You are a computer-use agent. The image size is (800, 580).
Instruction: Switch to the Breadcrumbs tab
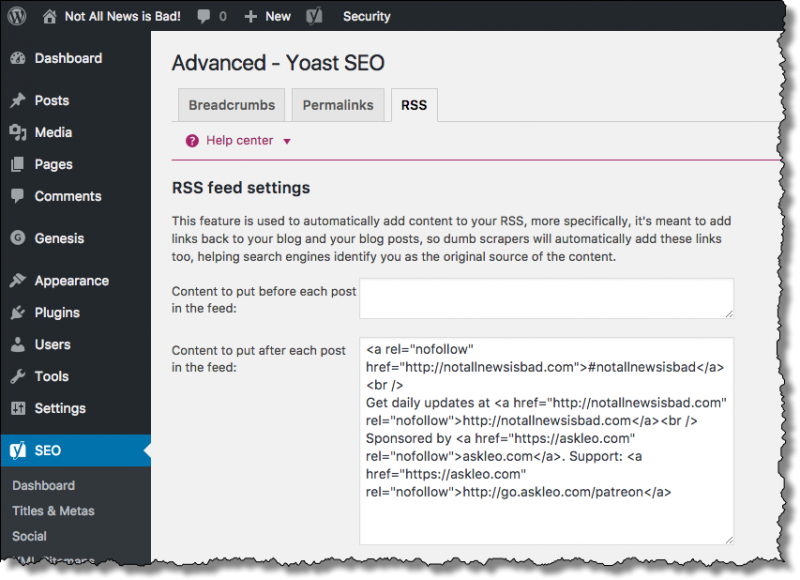(x=232, y=105)
